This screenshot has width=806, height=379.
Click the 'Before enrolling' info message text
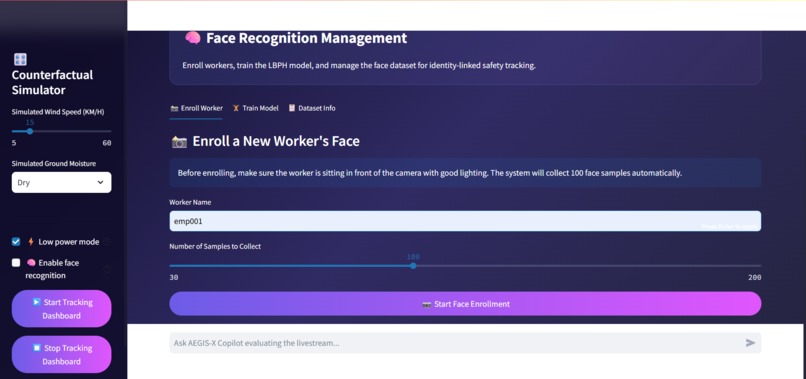click(430, 173)
